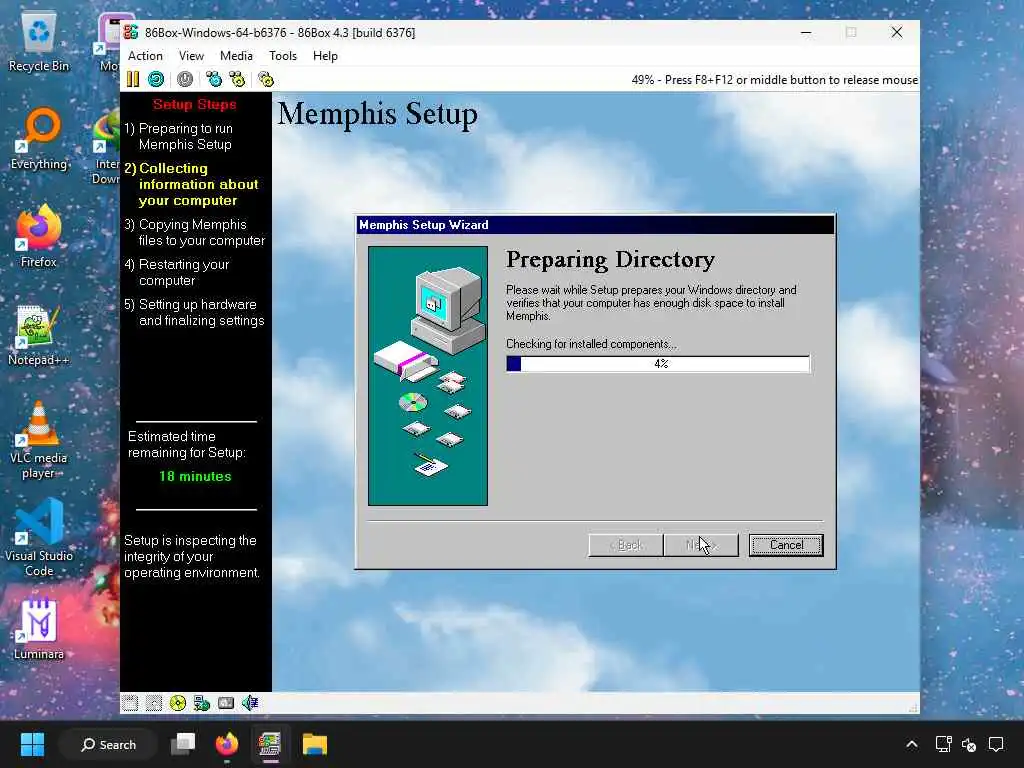The image size is (1024, 768).
Task: Launch Firefox from the taskbar
Action: click(x=227, y=744)
